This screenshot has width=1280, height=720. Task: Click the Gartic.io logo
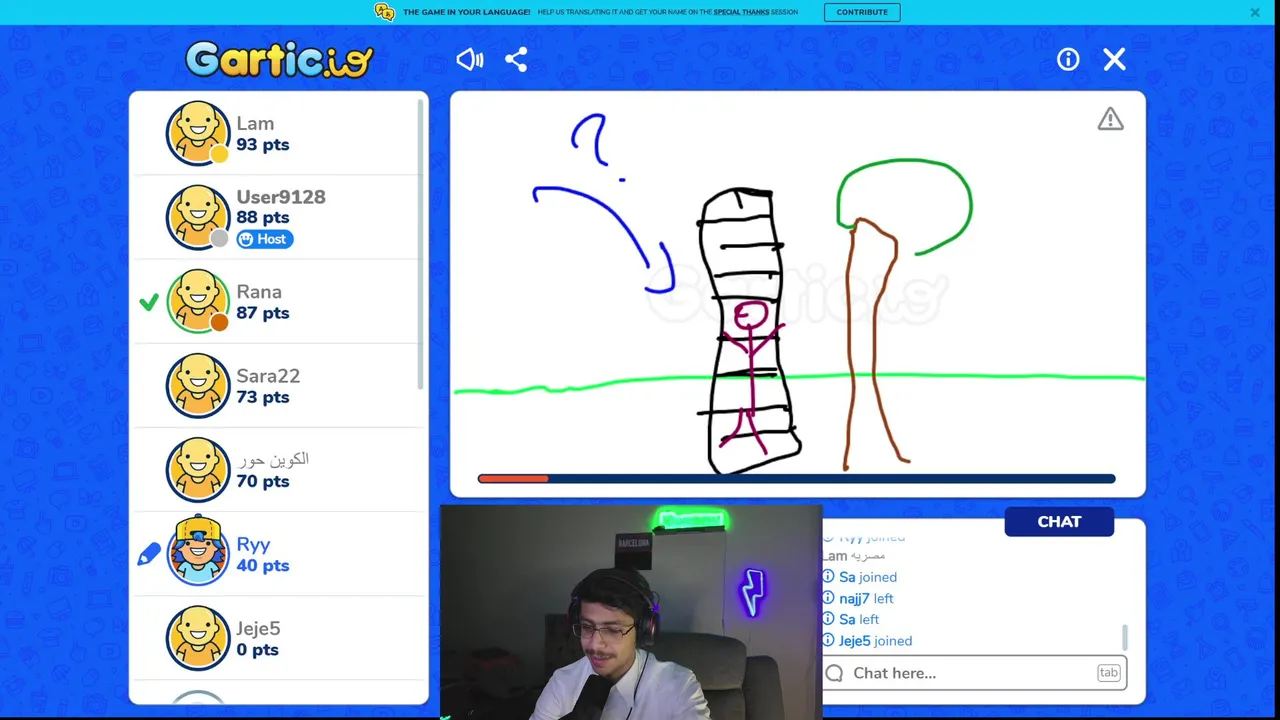click(x=279, y=60)
